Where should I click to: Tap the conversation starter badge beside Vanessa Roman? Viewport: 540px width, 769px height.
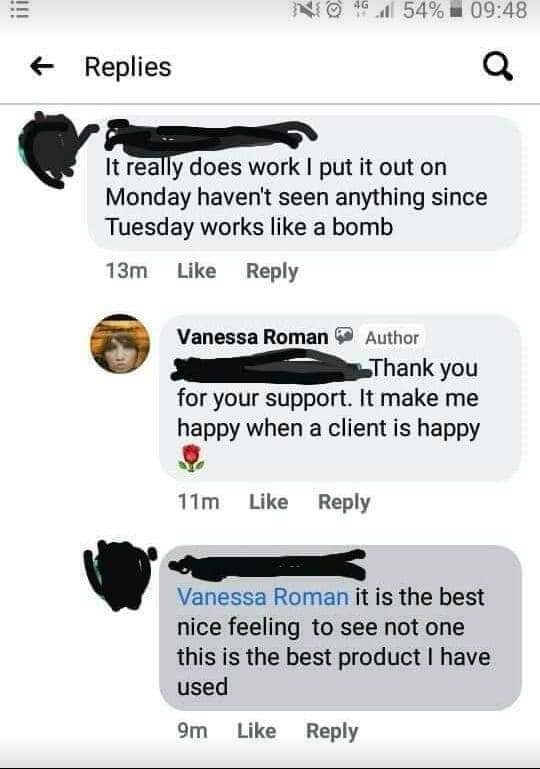(x=344, y=335)
